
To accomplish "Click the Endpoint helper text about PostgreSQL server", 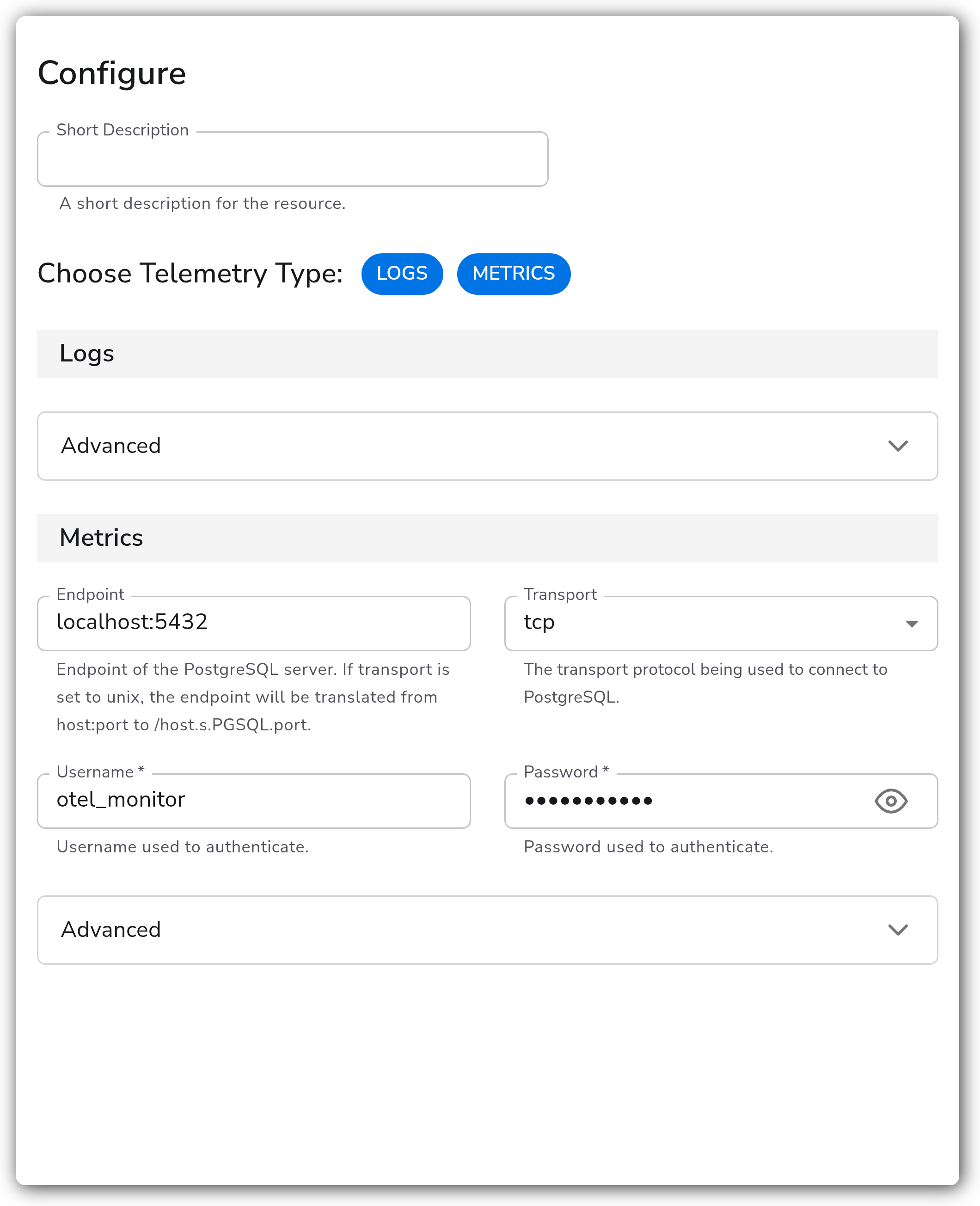I will pos(253,697).
